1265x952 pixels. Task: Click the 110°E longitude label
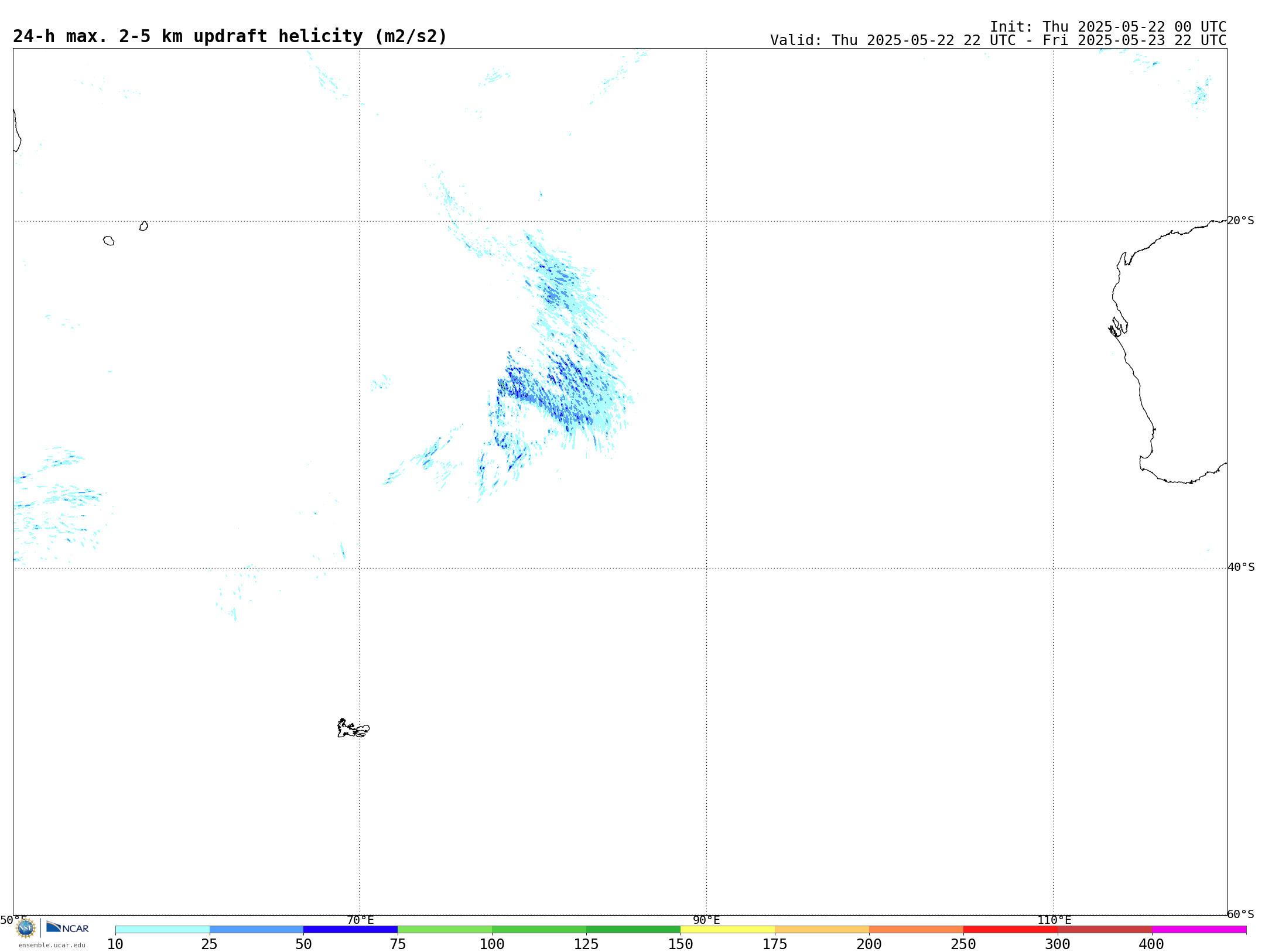(x=1054, y=920)
